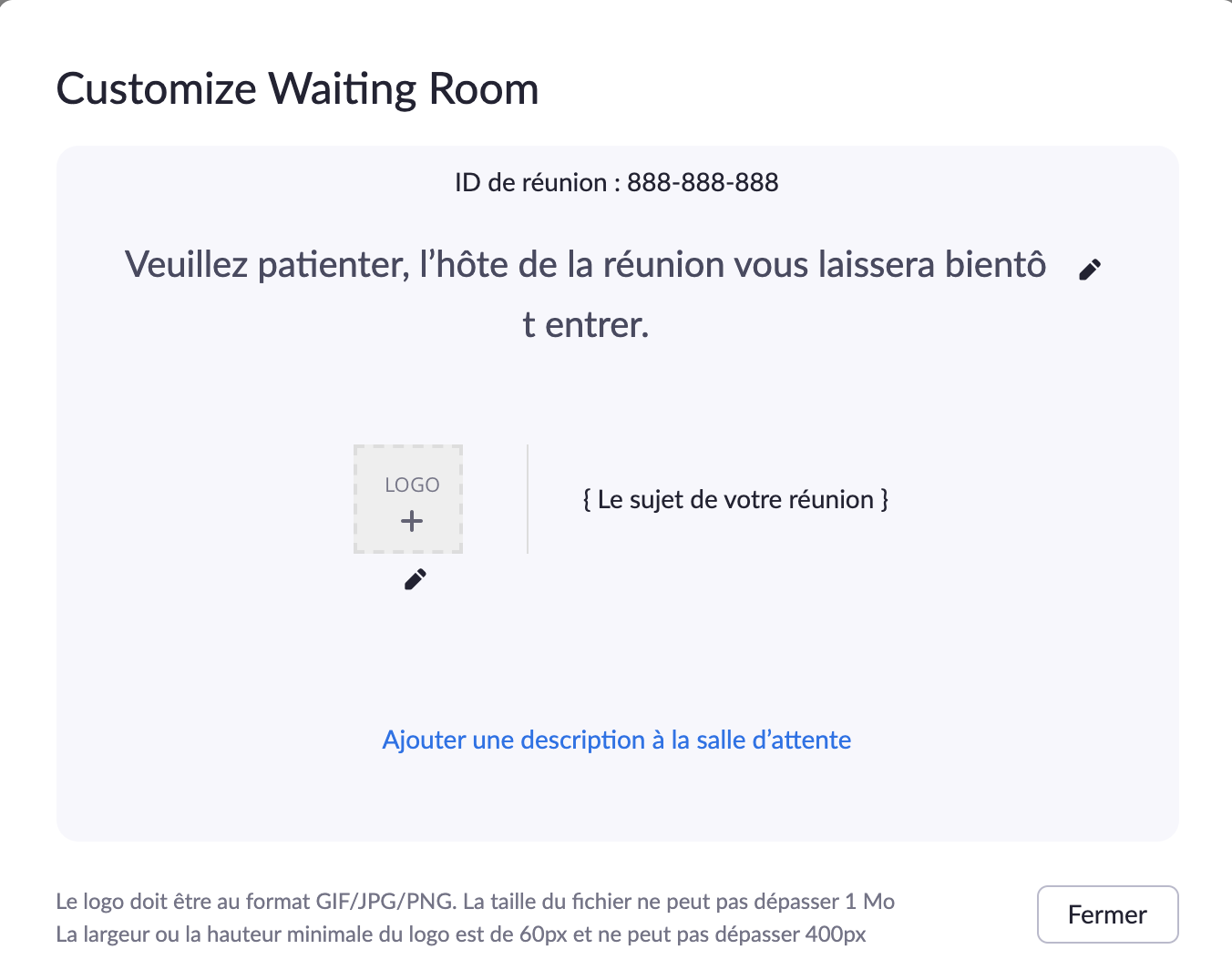Image resolution: width=1232 pixels, height=980 pixels.
Task: Click the "ID de réunion" label
Action: tap(530, 182)
